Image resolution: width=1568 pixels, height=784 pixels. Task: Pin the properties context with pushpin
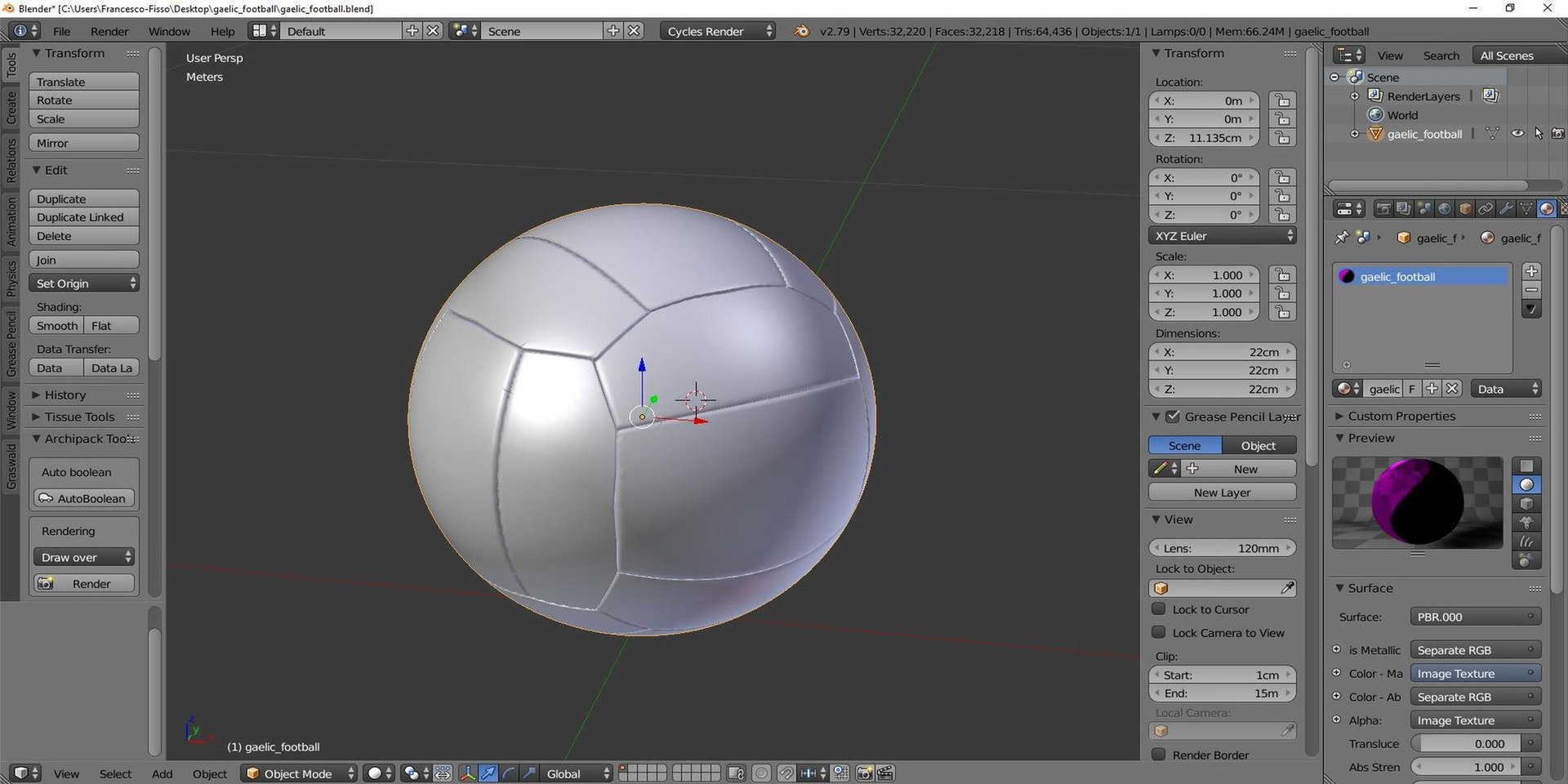[x=1341, y=238]
